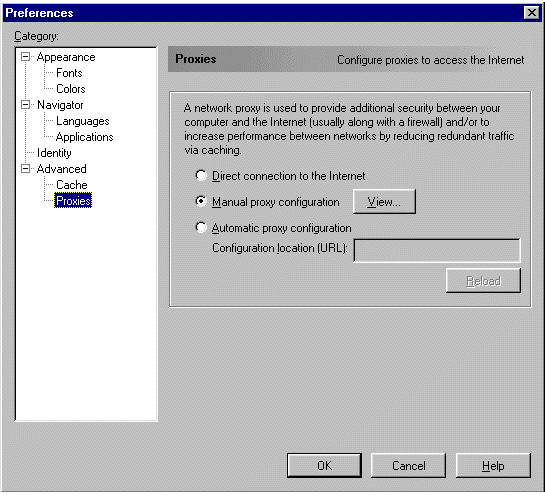
Task: Close the Preferences window
Action: coord(532,13)
